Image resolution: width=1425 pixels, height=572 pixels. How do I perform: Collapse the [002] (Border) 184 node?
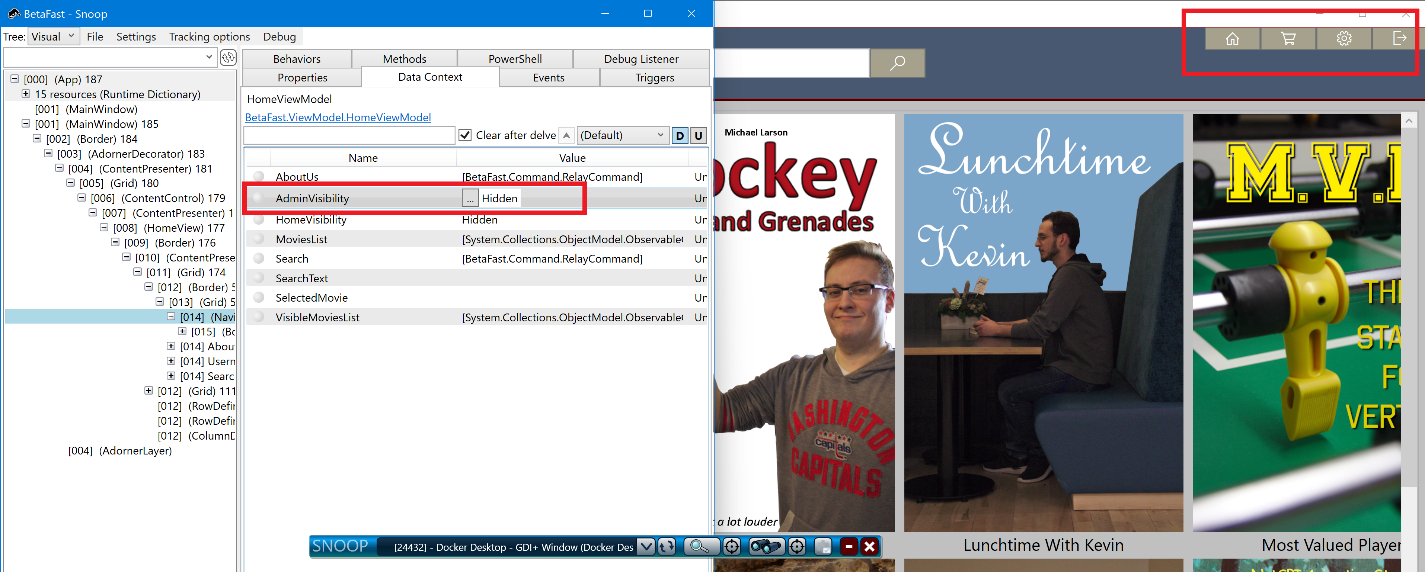pyautogui.click(x=37, y=139)
